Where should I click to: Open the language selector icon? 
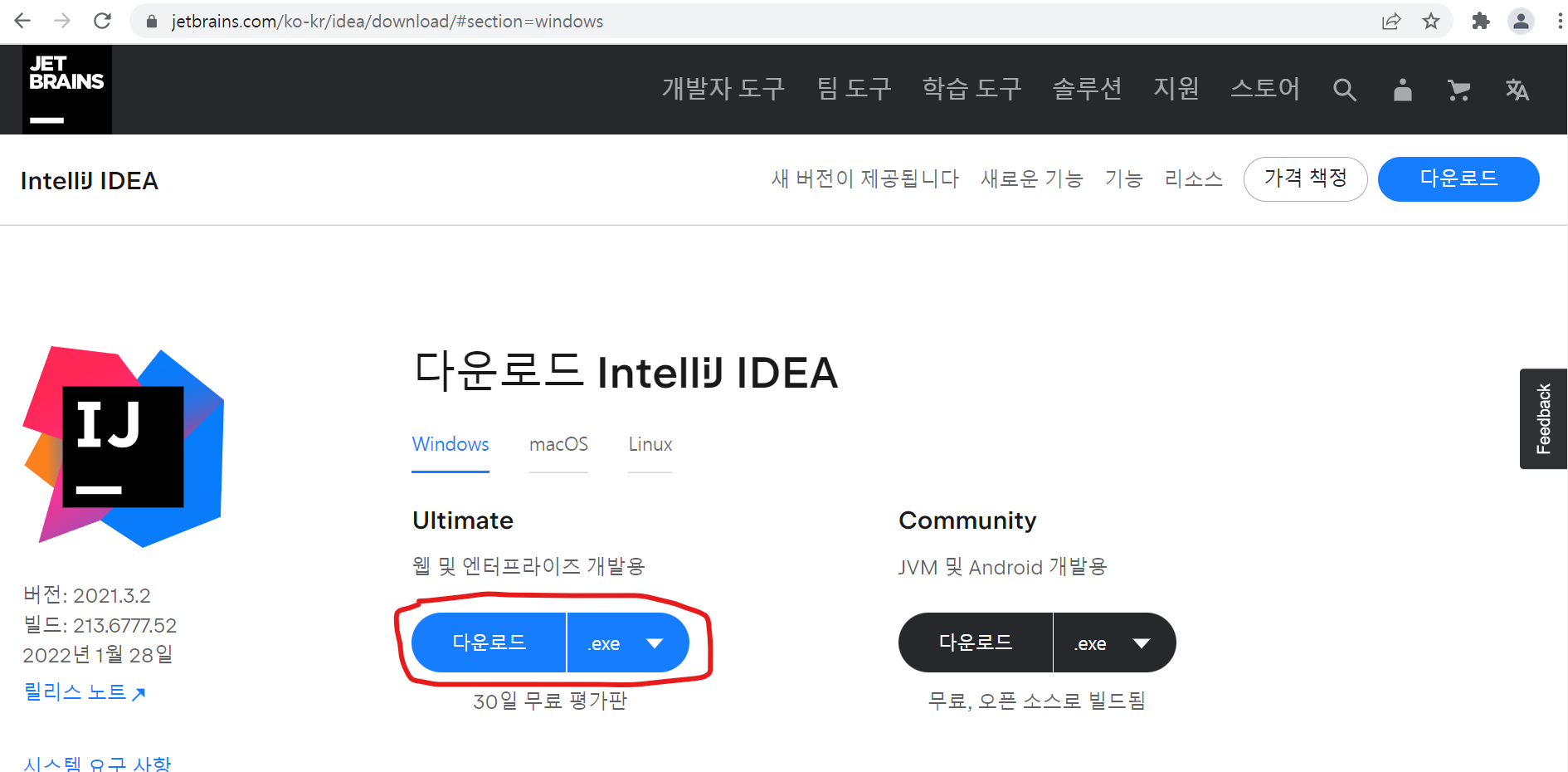(1517, 90)
